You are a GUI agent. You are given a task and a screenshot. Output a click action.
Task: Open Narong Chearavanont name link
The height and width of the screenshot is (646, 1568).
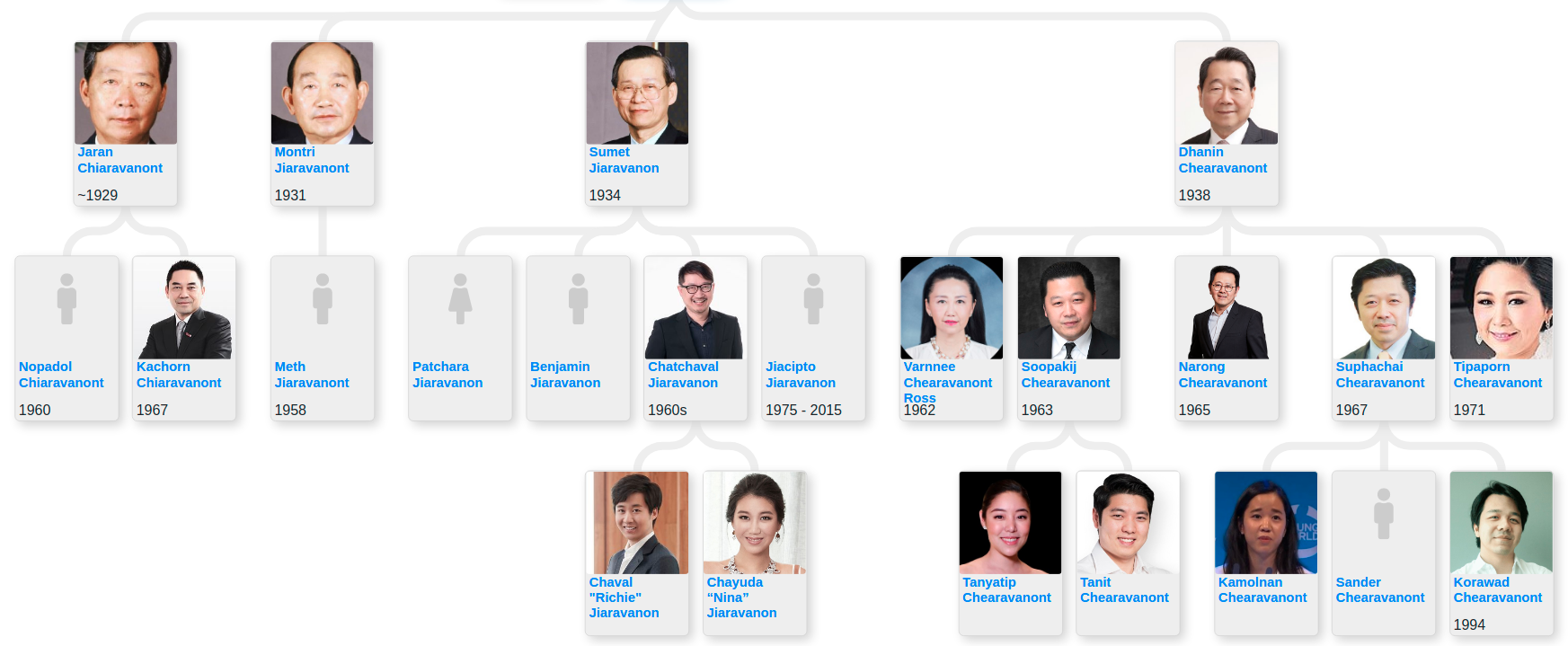(x=1223, y=375)
